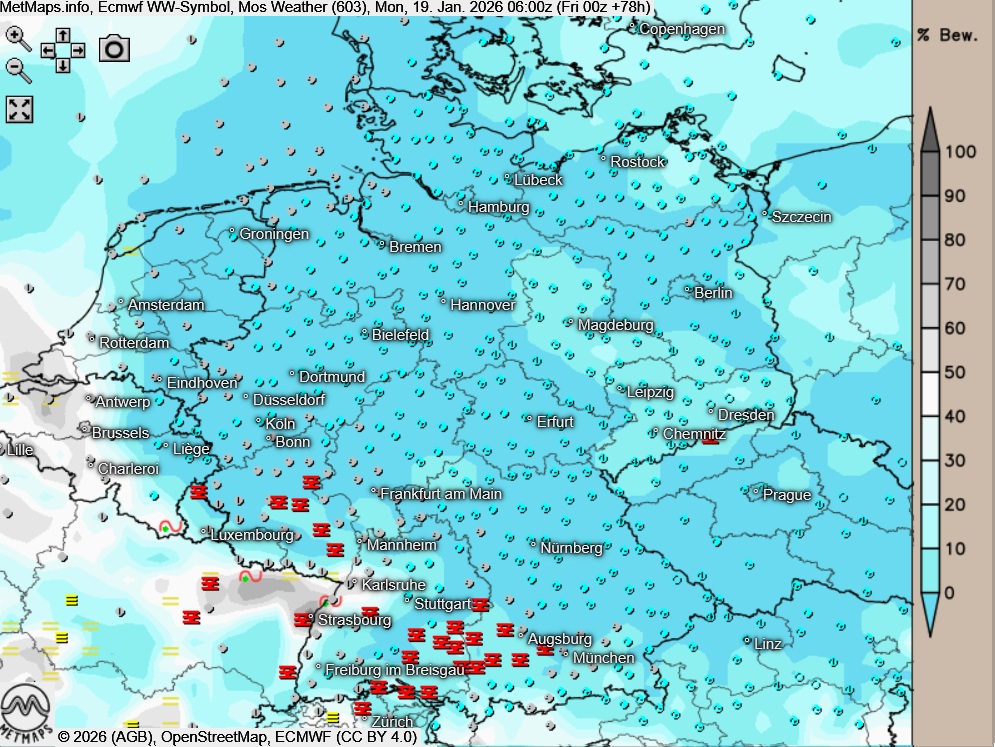
Task: Click on Frankfurt am Main label
Action: [x=441, y=494]
